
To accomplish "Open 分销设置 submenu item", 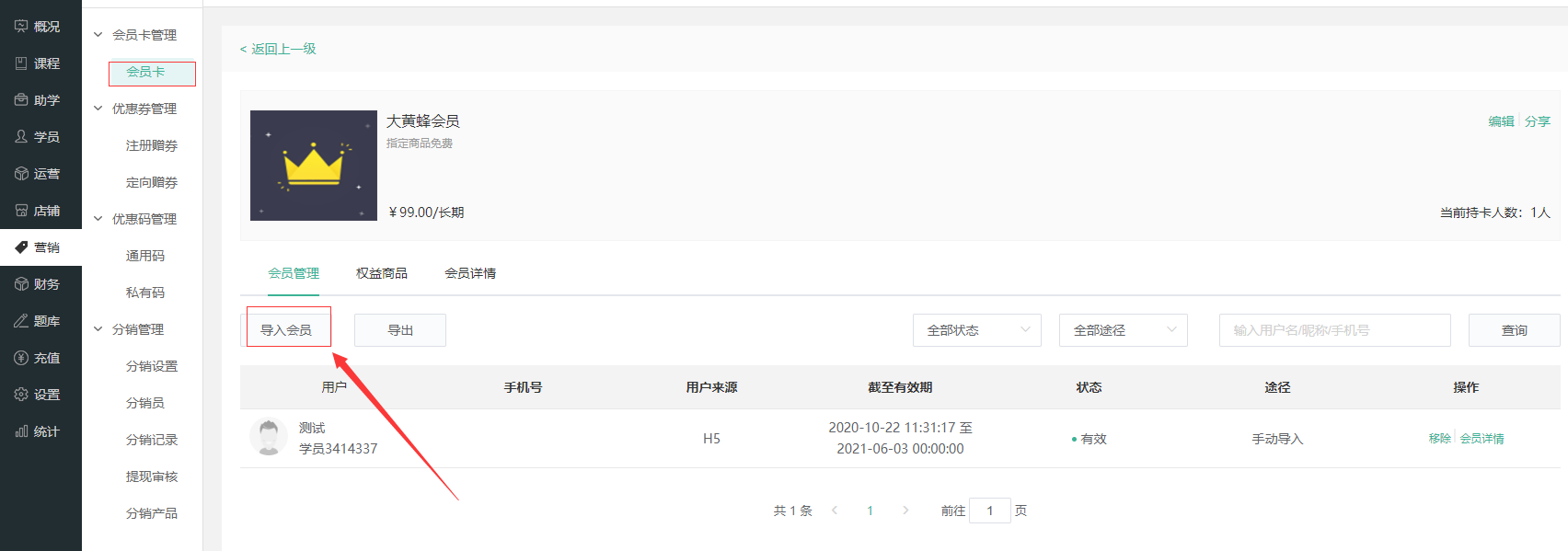I will pos(152,366).
